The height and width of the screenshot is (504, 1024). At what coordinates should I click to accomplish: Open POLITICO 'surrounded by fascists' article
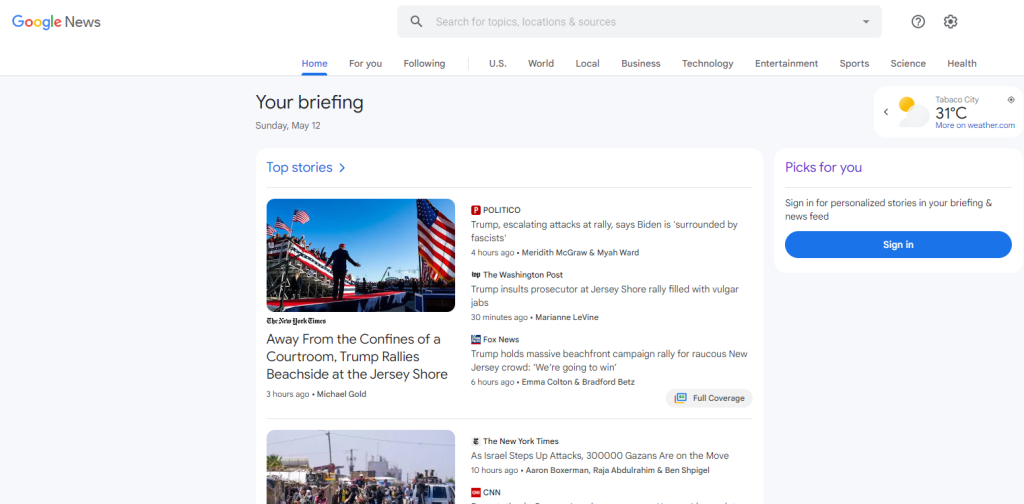click(x=604, y=231)
